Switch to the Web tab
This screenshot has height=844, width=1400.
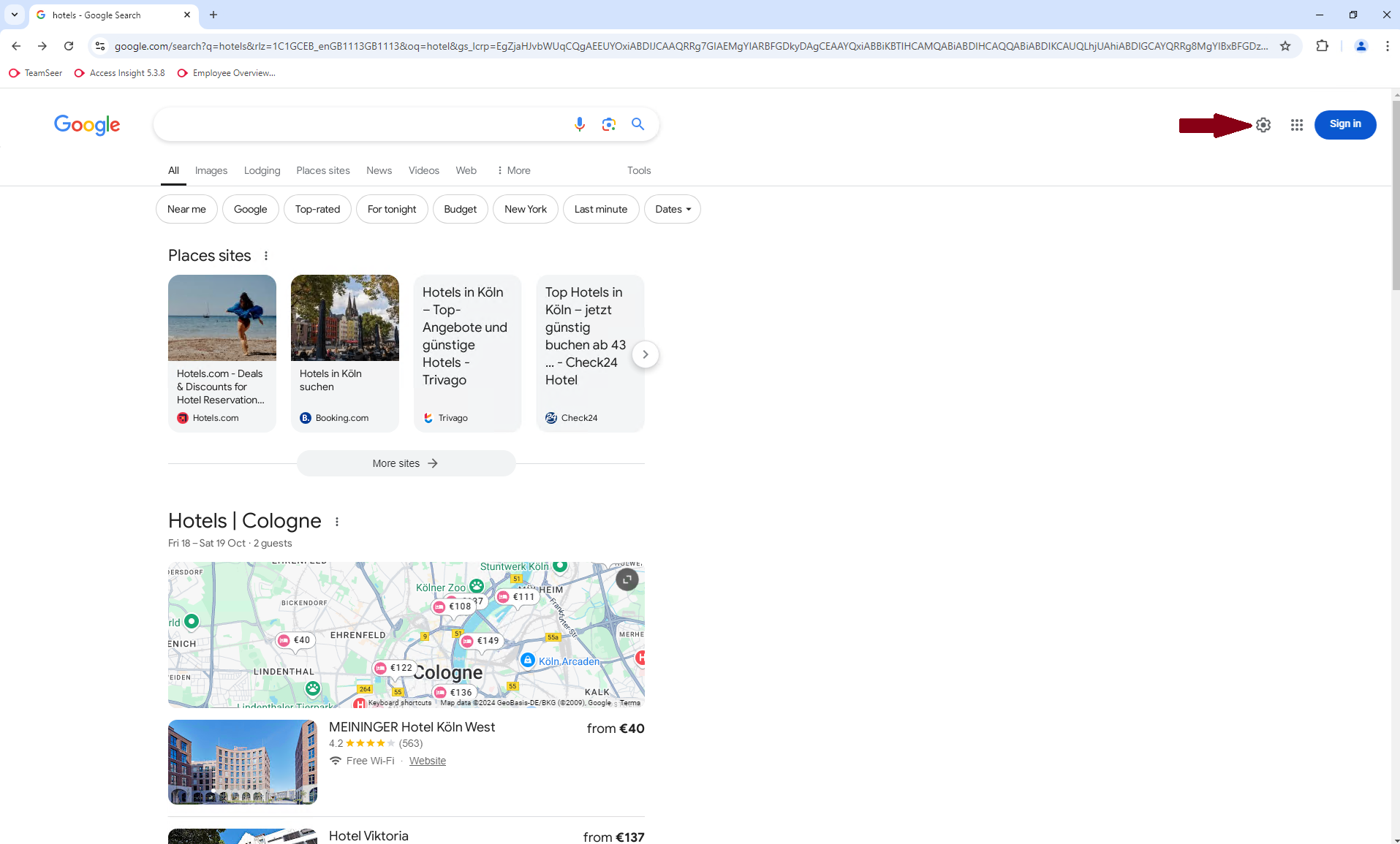pyautogui.click(x=466, y=170)
